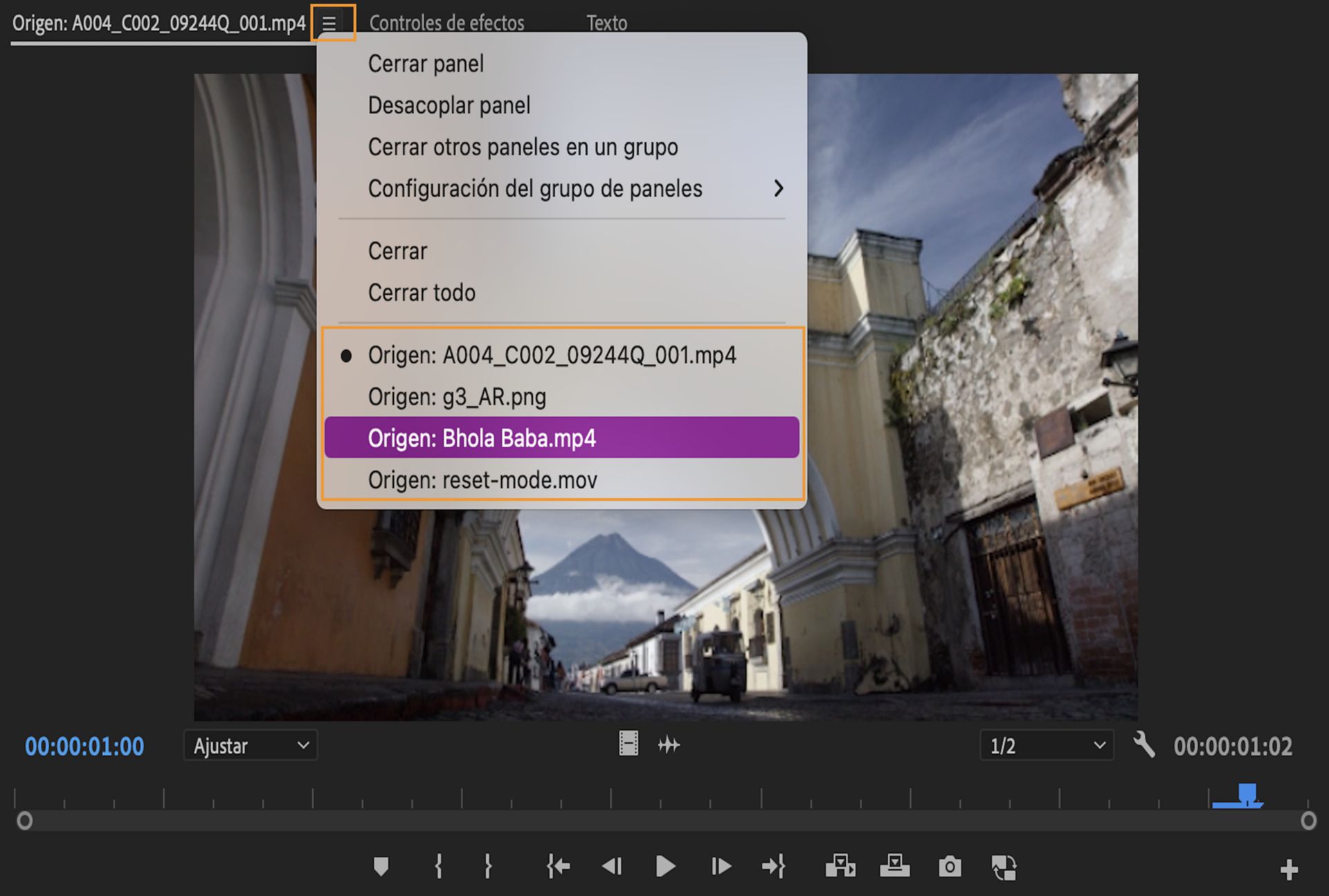Image resolution: width=1329 pixels, height=896 pixels.
Task: Open the Ajustar zoom level dropdown
Action: (251, 746)
